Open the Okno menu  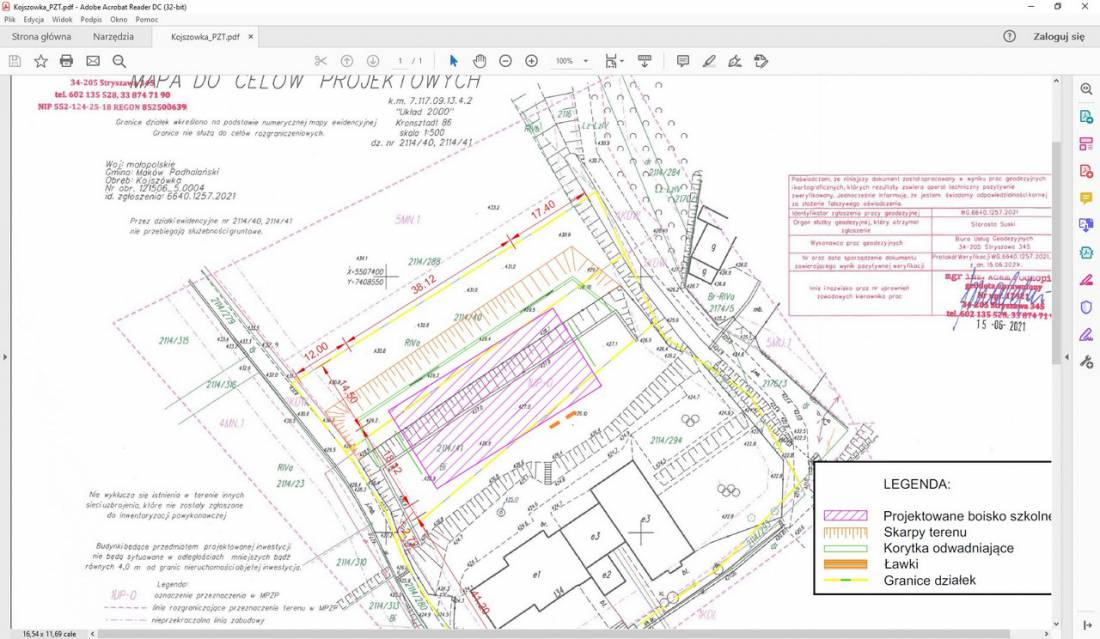119,20
